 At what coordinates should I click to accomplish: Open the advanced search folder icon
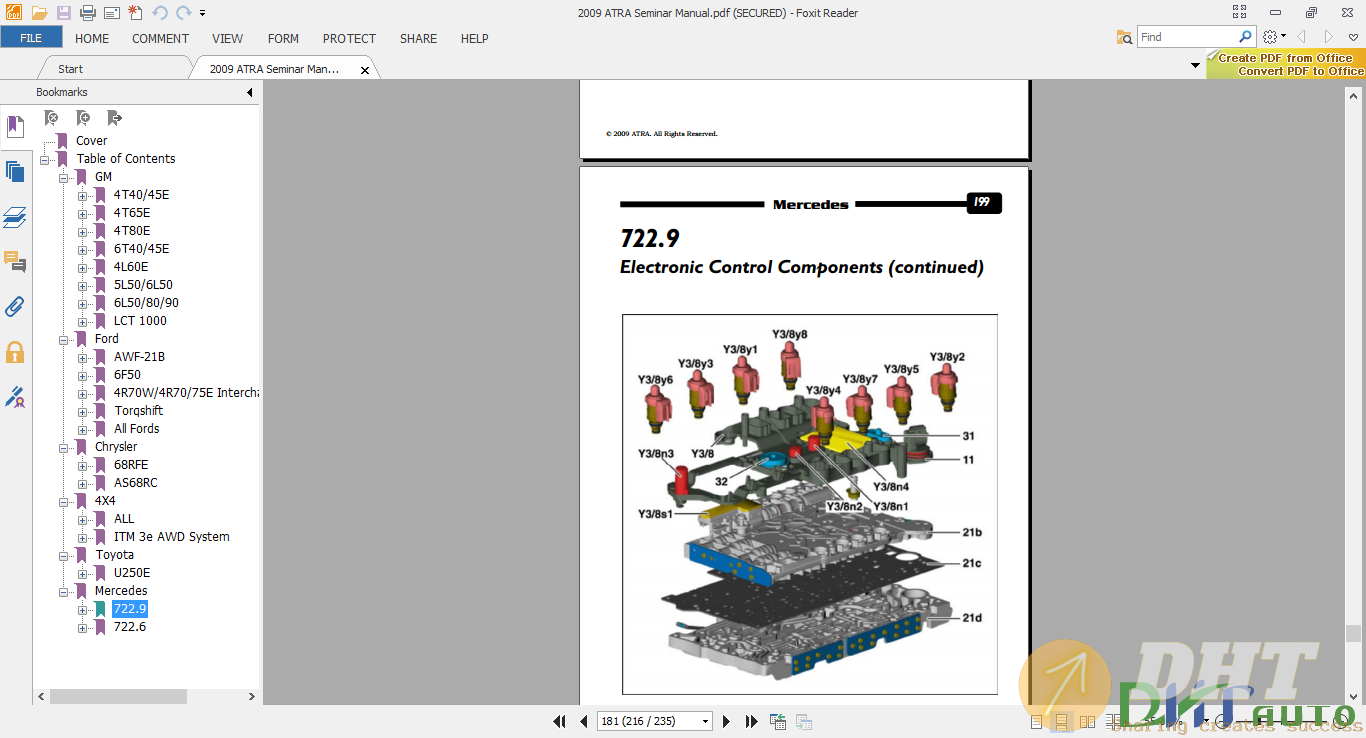[1125, 37]
